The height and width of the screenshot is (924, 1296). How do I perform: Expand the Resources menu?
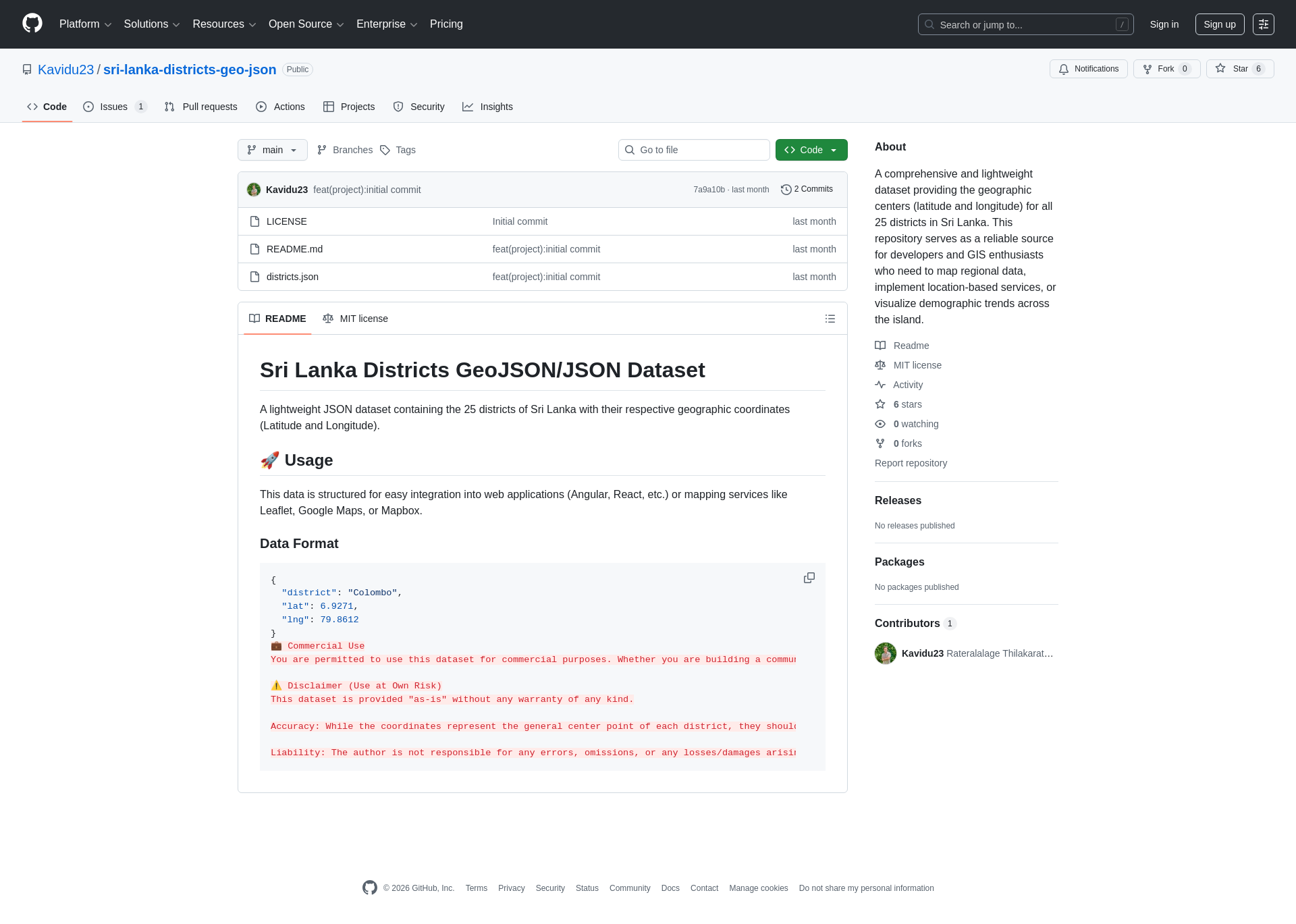click(x=224, y=24)
